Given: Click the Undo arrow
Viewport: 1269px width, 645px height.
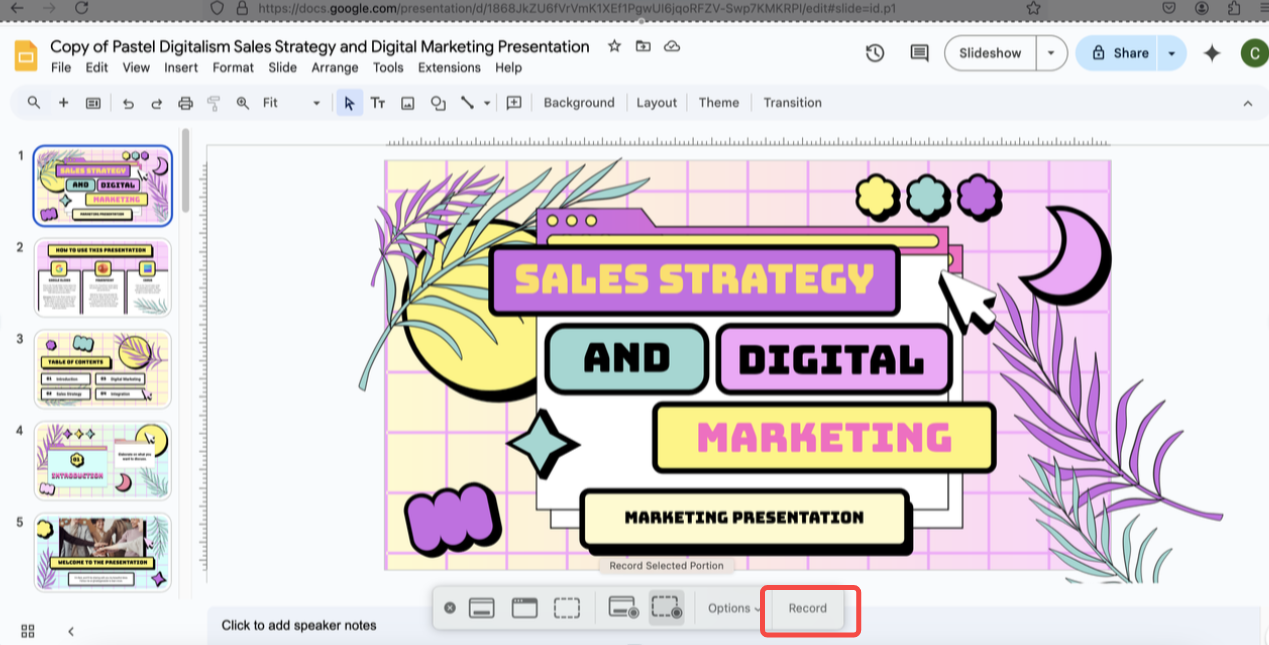Looking at the screenshot, I should point(128,103).
